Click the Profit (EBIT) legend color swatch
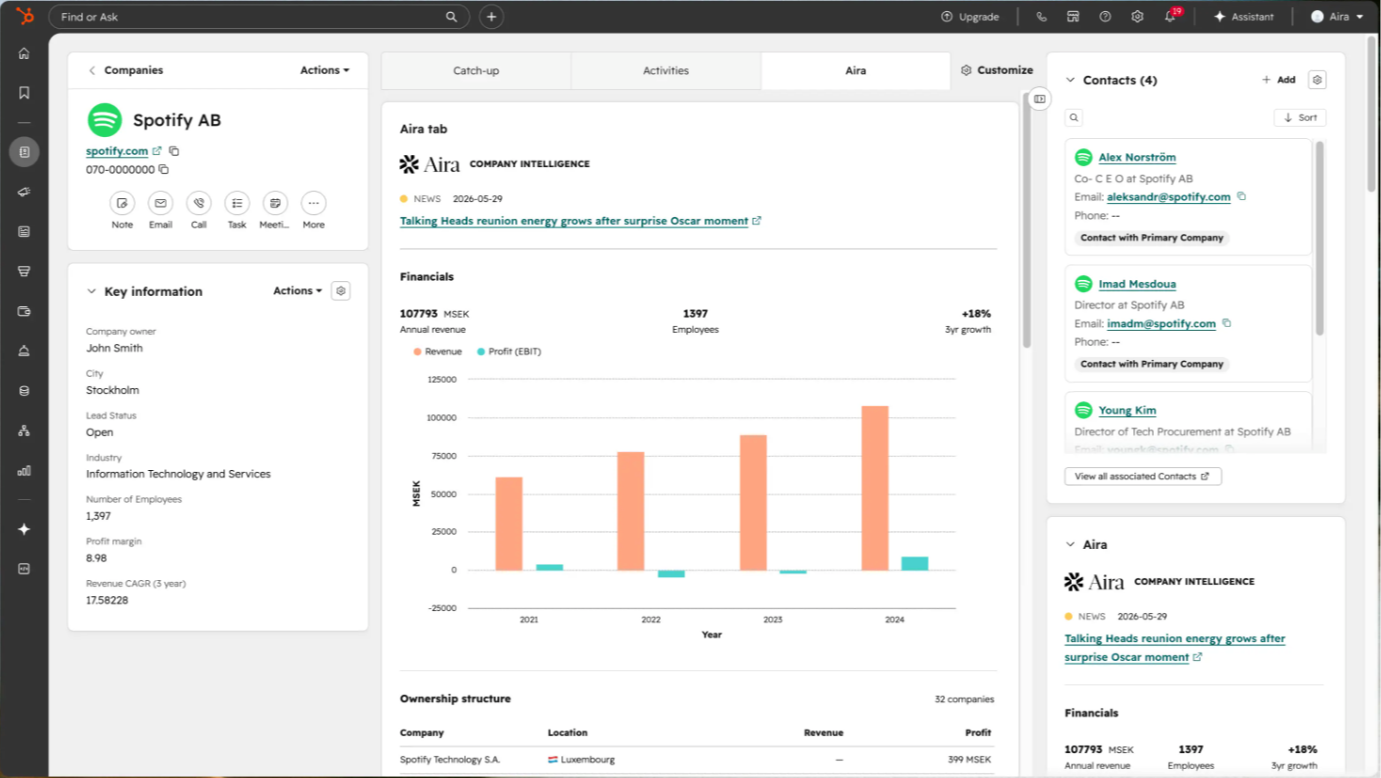The image size is (1381, 778). [481, 352]
